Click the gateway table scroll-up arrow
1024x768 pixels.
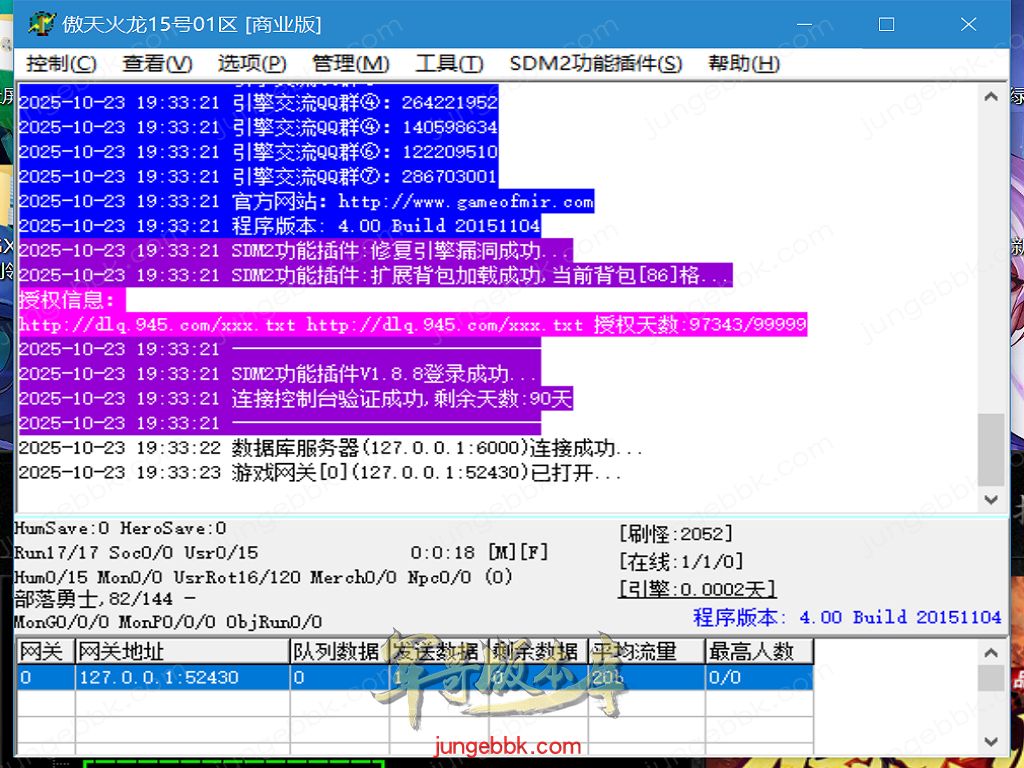991,652
